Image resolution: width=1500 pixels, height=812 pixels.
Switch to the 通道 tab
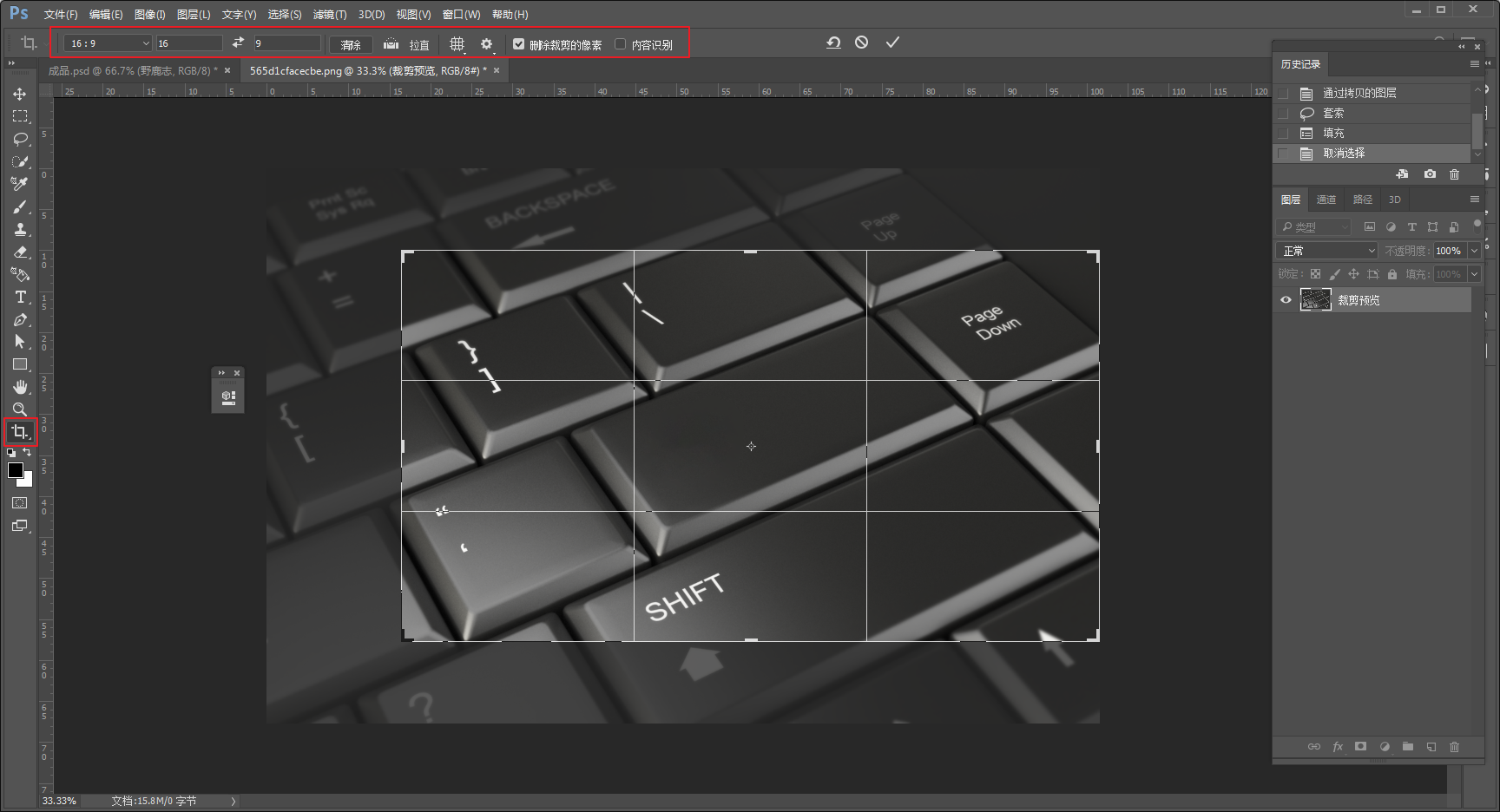point(1326,200)
